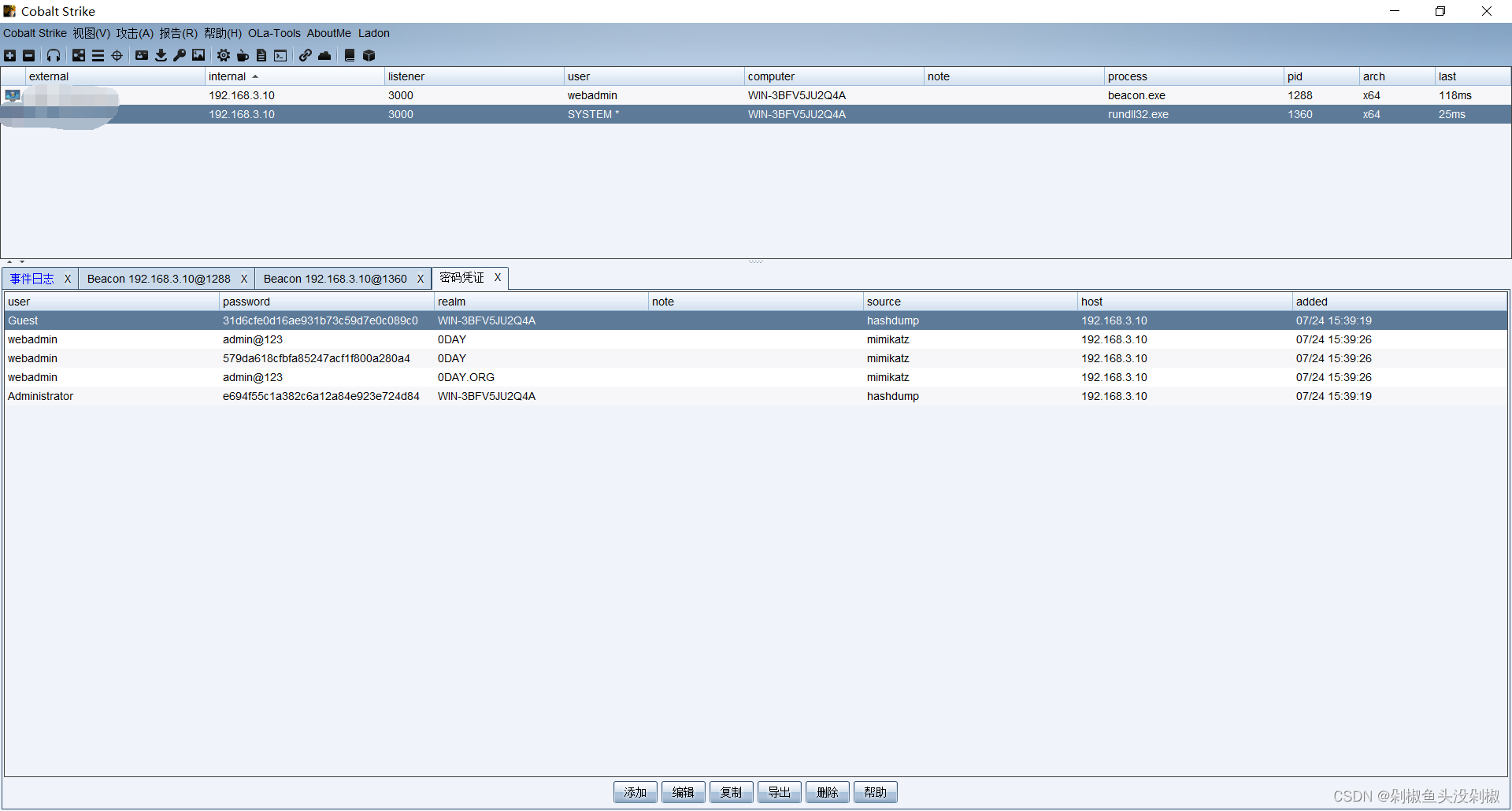This screenshot has width=1512, height=811.
Task: Click the 导出 button
Action: point(779,792)
